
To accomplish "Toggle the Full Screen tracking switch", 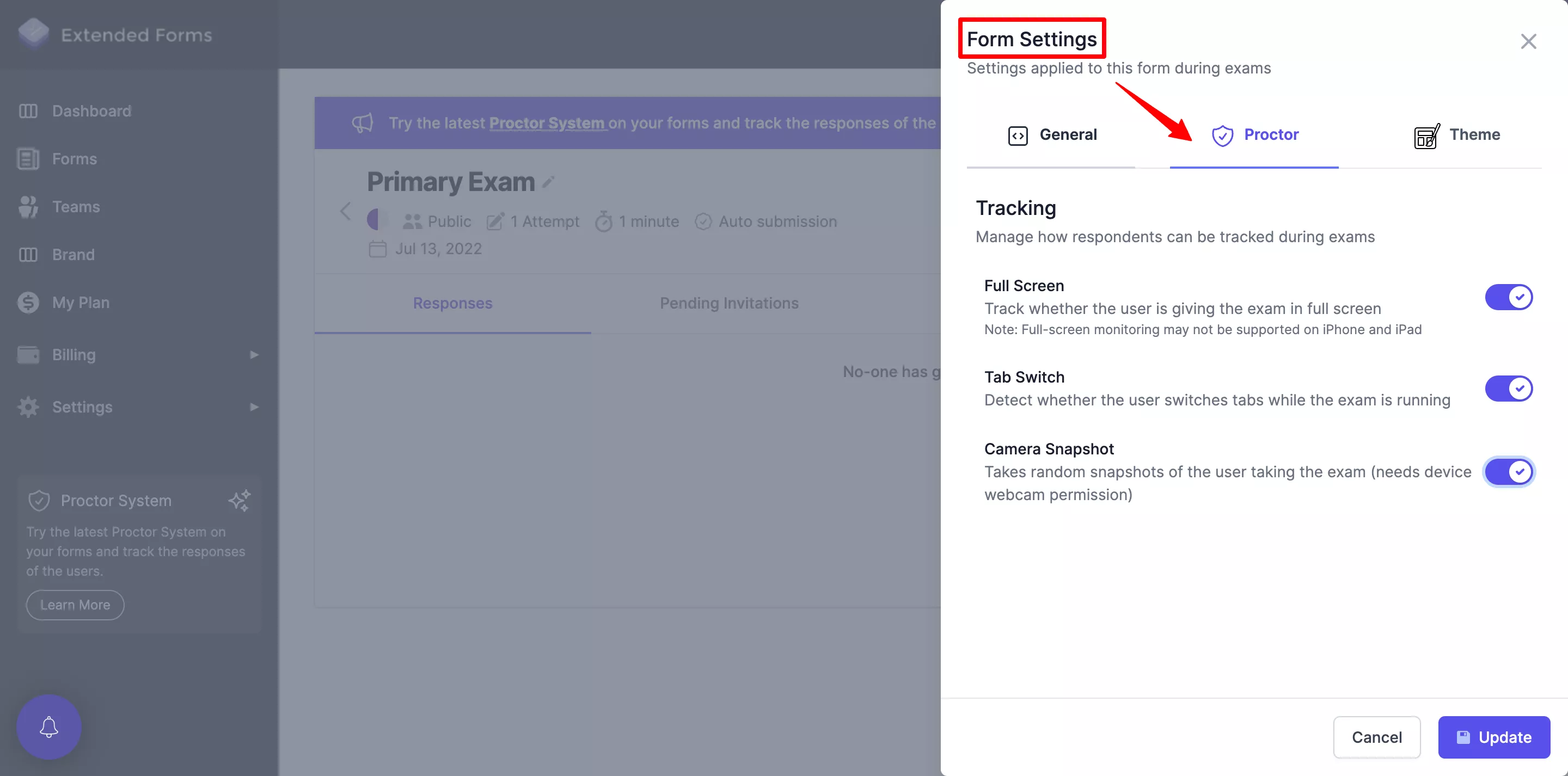I will click(1509, 297).
